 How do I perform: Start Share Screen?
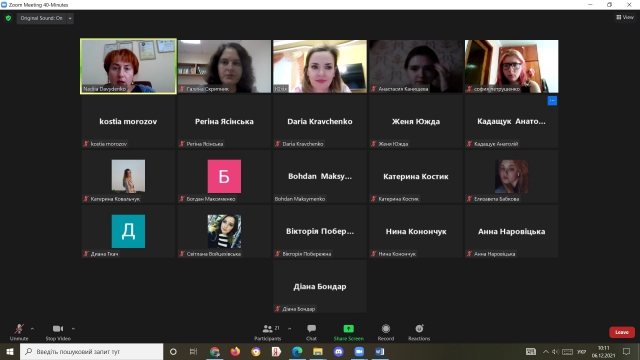[348, 332]
